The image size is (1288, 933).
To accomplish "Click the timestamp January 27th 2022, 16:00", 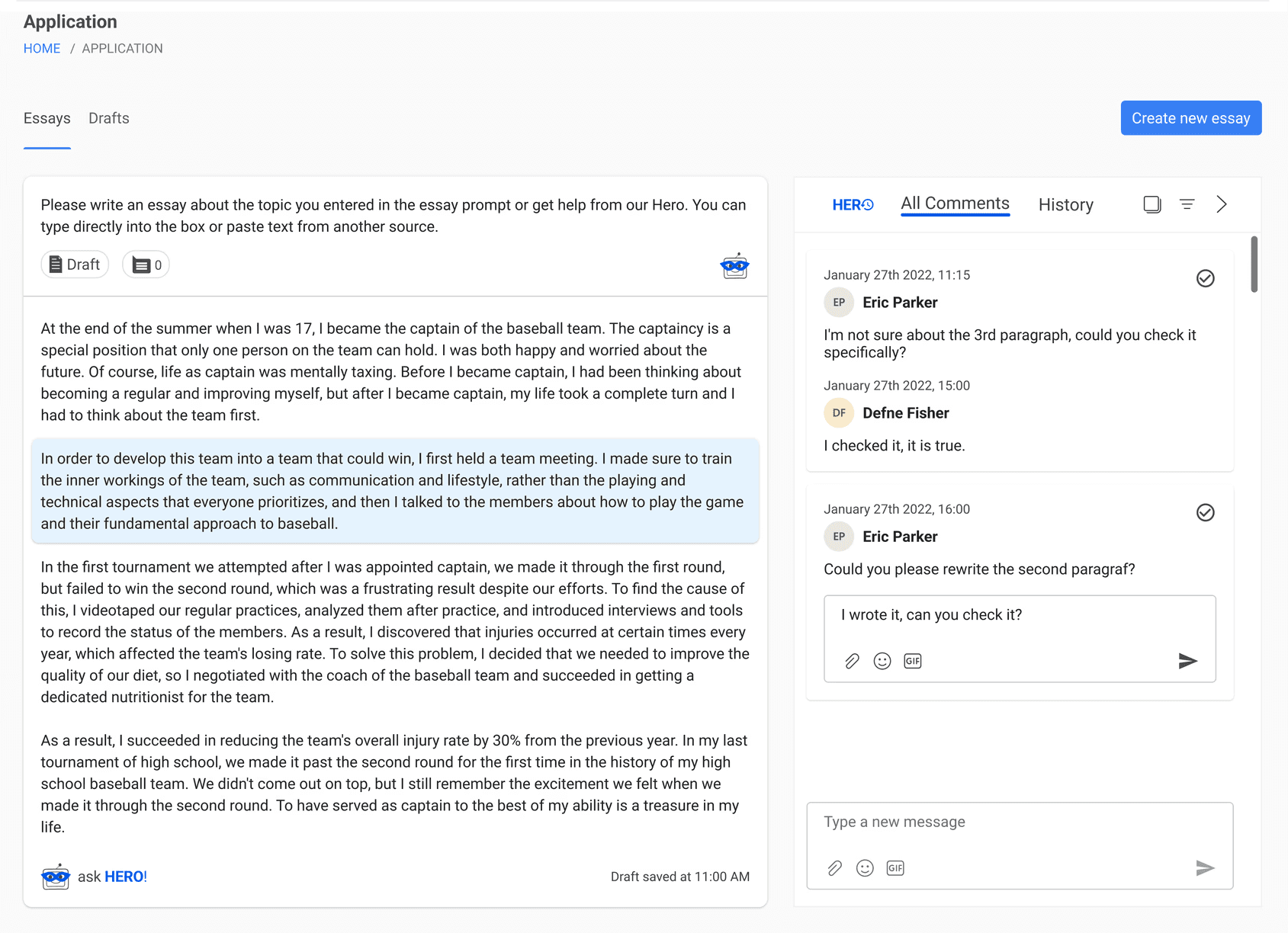I will 897,509.
